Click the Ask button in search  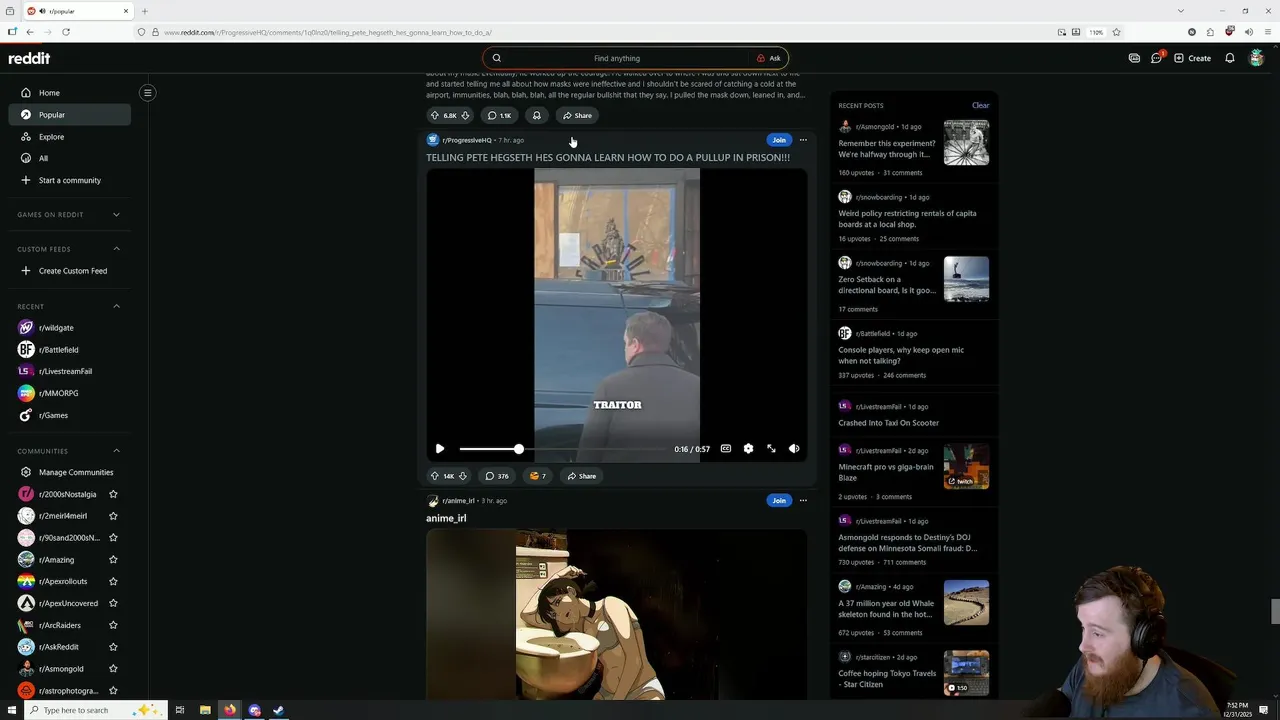point(768,58)
